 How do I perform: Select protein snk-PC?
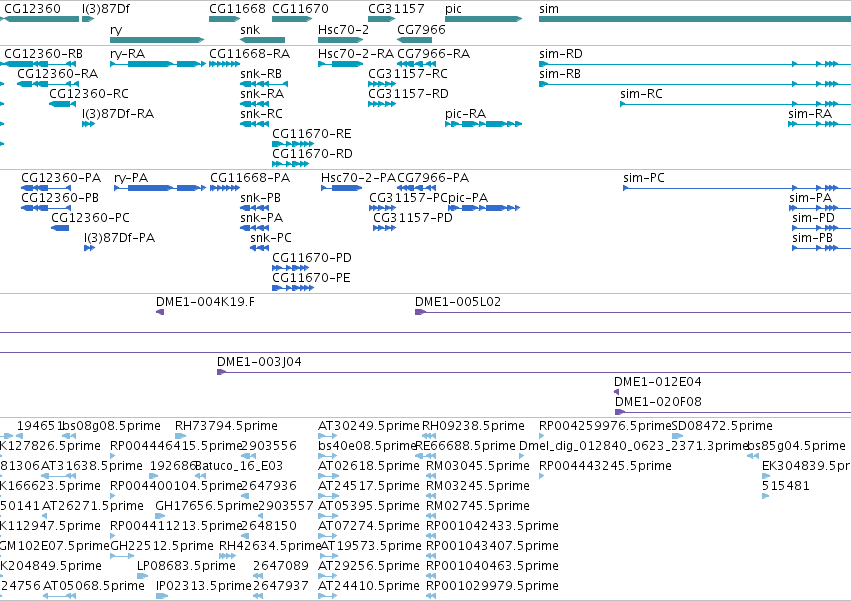[x=270, y=238]
